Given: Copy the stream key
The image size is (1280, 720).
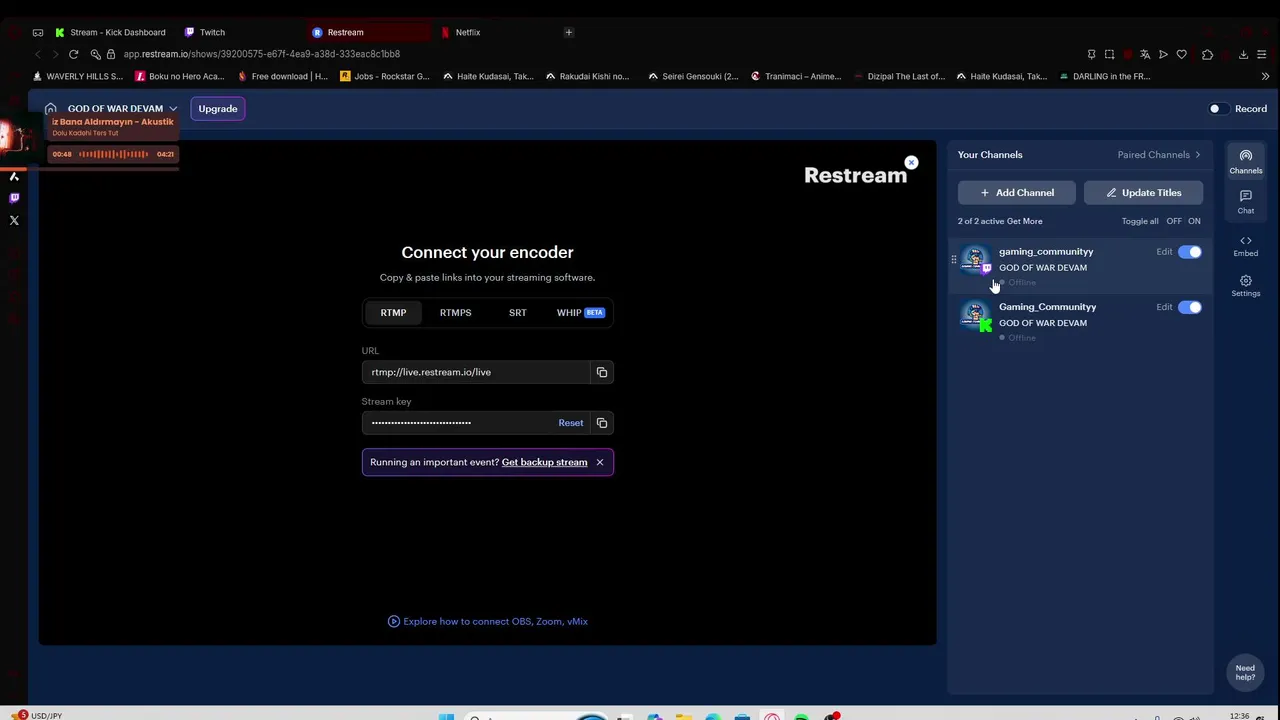Looking at the screenshot, I should click(602, 423).
